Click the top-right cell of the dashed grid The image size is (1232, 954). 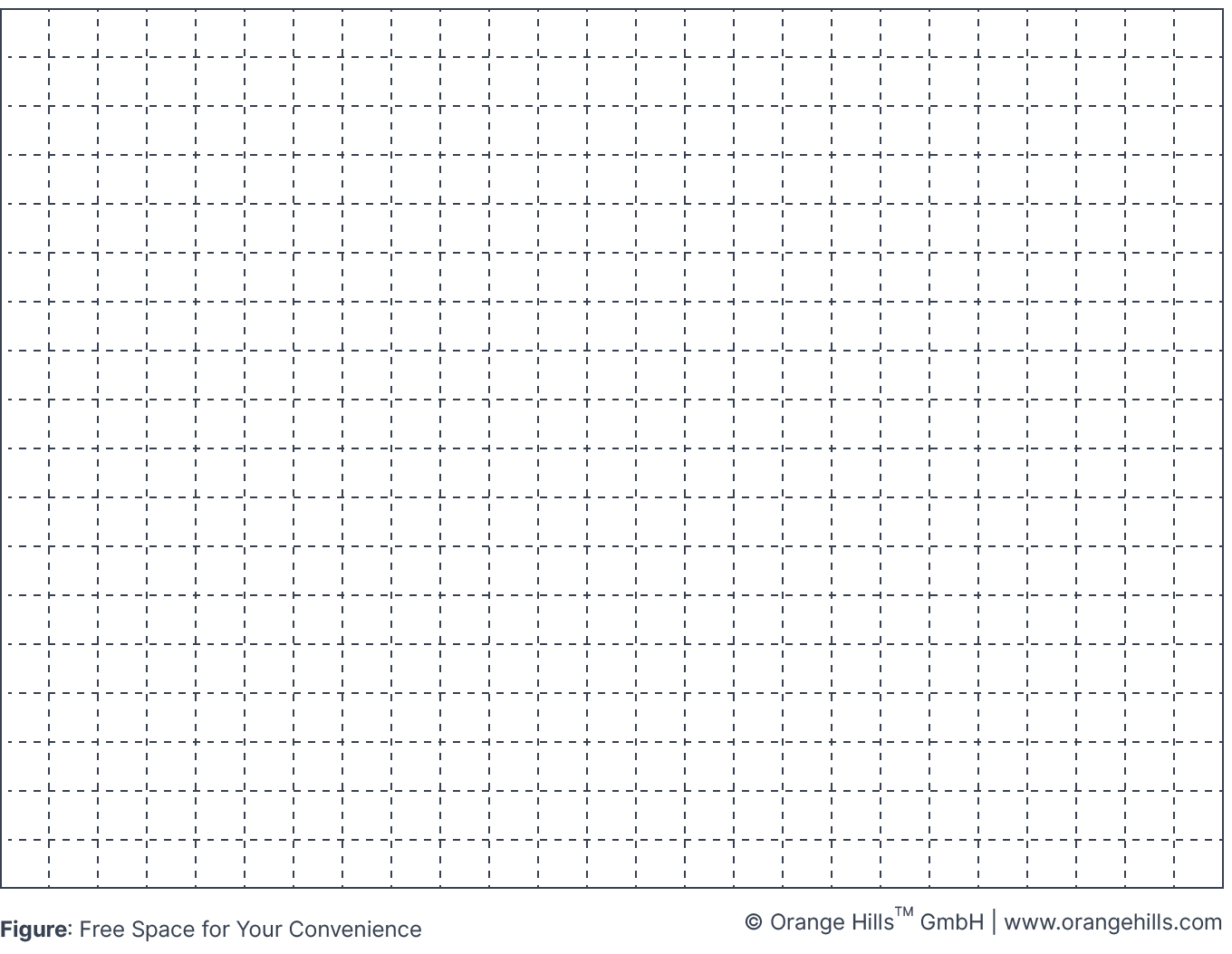click(x=1199, y=34)
